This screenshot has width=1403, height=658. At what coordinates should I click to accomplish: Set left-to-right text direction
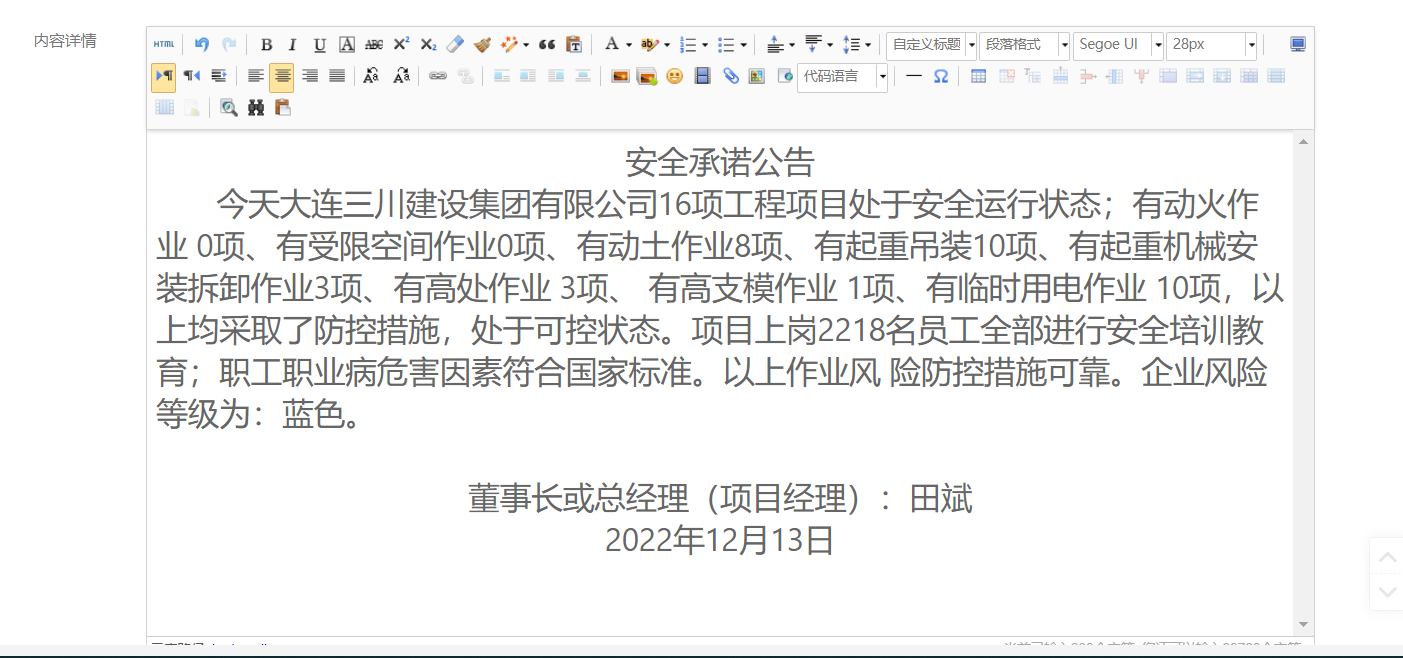(164, 76)
